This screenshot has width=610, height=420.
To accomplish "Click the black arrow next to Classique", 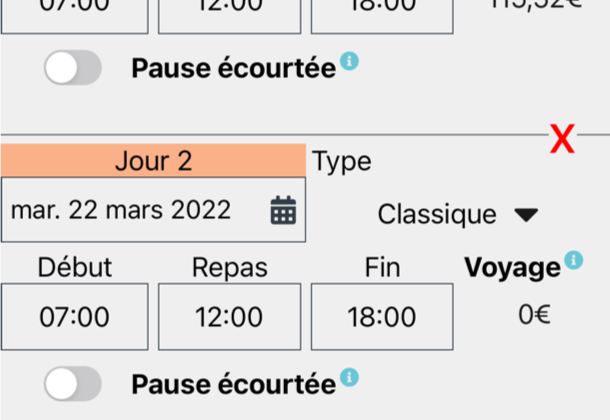I will (x=526, y=215).
